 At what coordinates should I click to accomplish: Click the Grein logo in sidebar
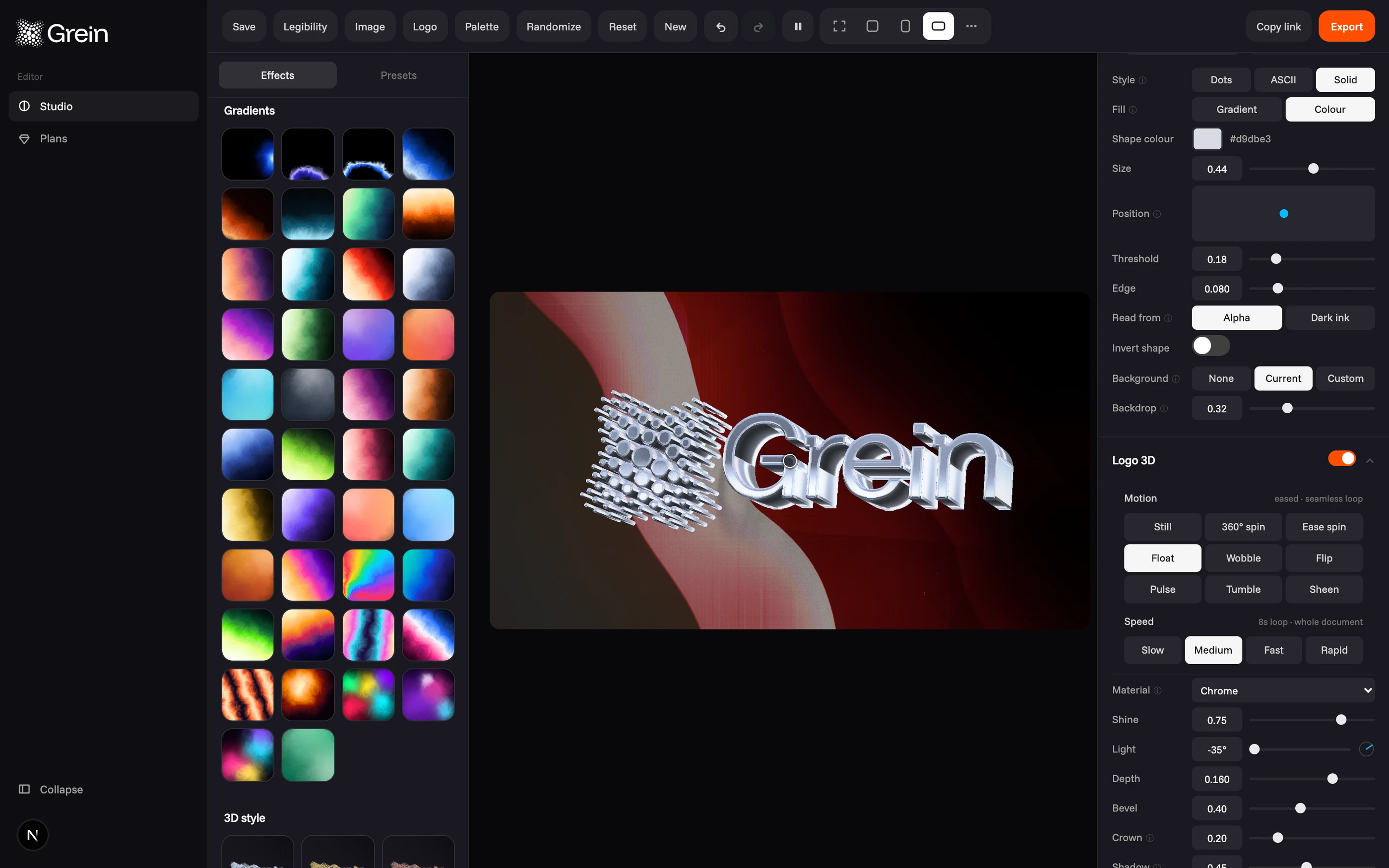coord(62,33)
